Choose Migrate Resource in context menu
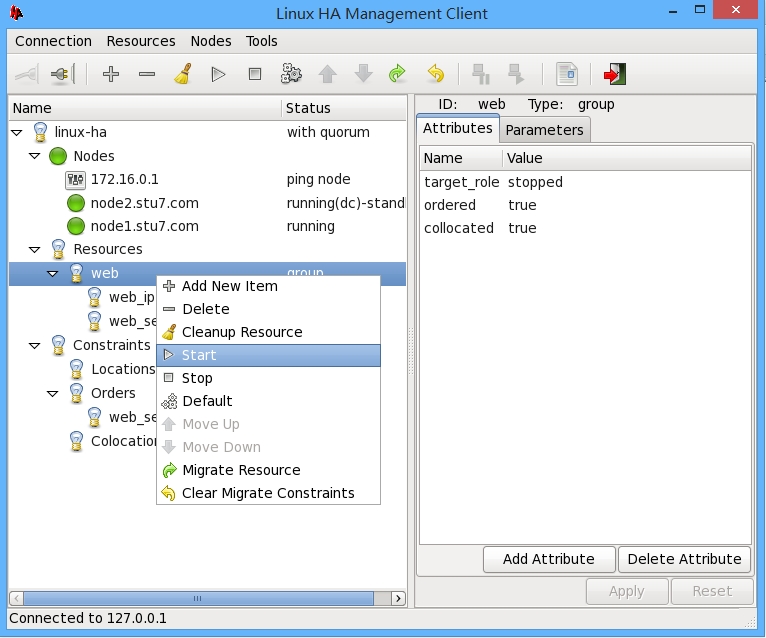766x638 pixels. pyautogui.click(x=268, y=470)
